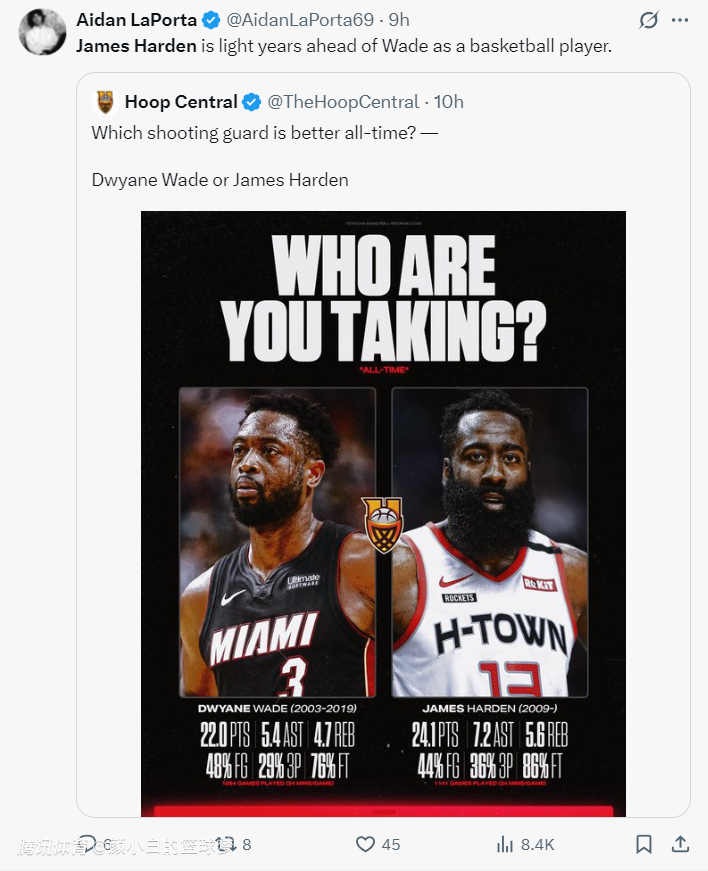Click the 10h quoted tweet timestamp
Image resolution: width=708 pixels, height=871 pixels.
(449, 102)
